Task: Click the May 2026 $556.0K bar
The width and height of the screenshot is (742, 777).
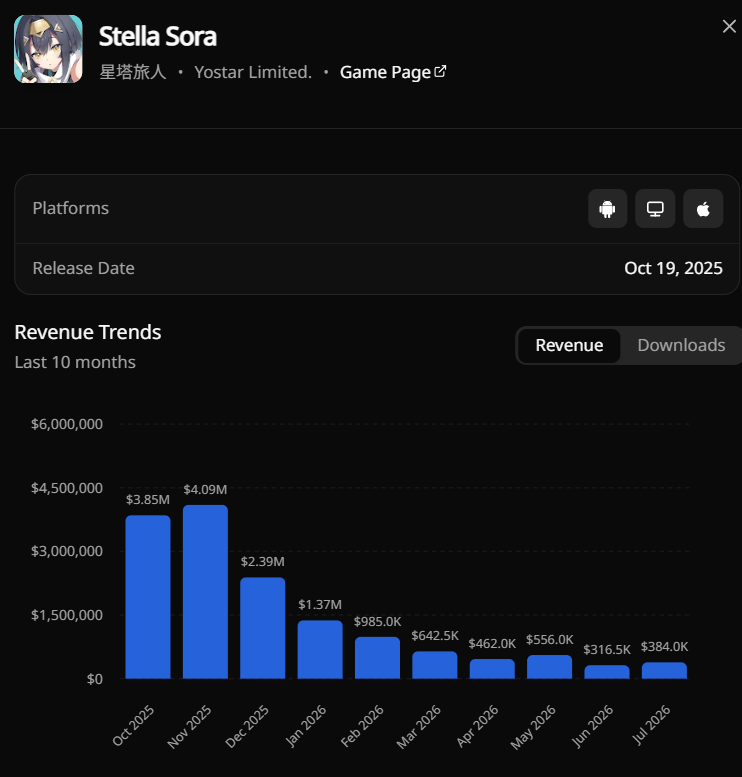Action: pos(550,667)
